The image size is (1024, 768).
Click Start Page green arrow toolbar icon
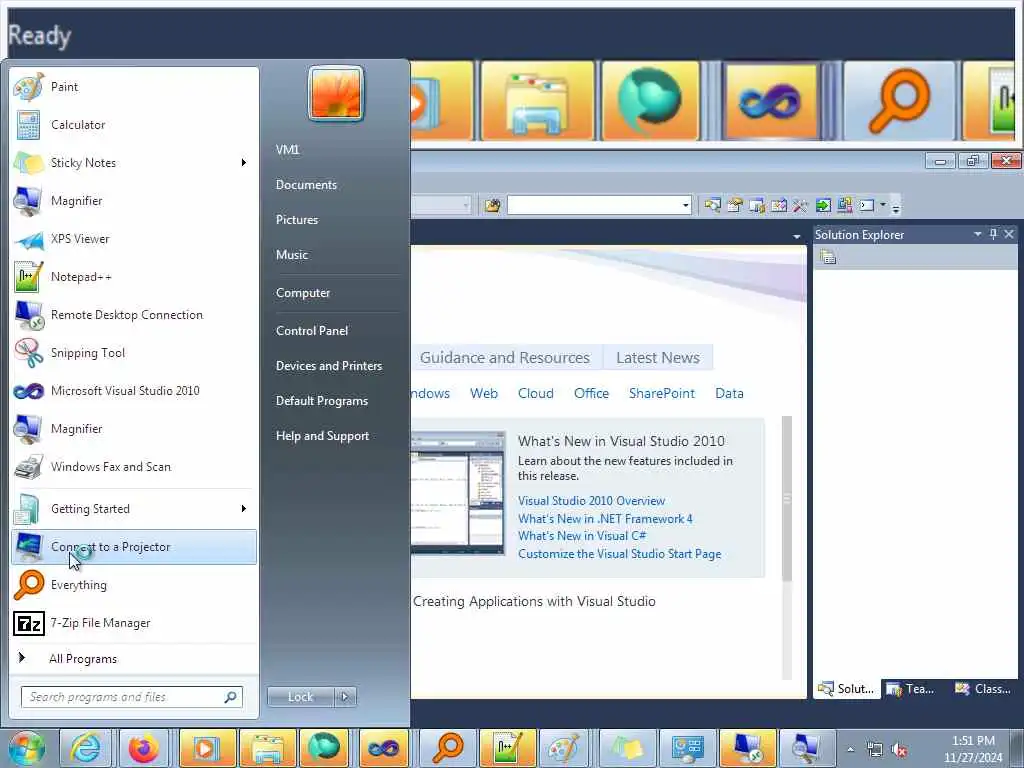[823, 206]
